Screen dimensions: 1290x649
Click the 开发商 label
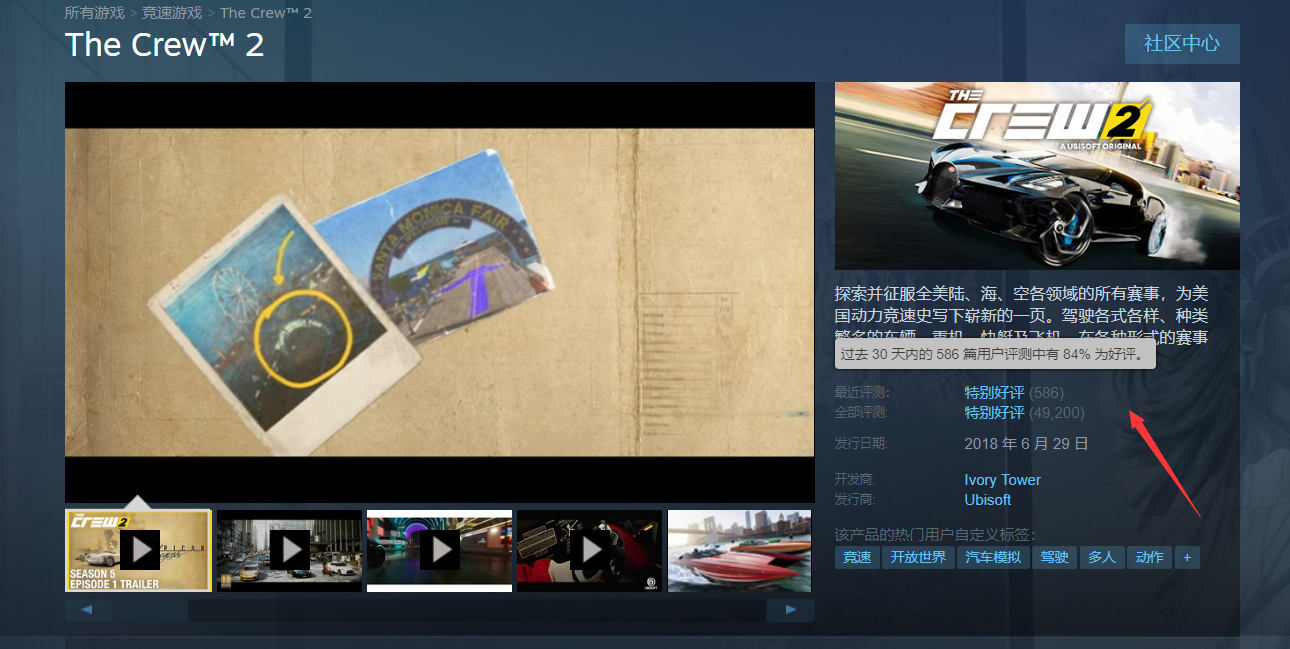click(854, 480)
